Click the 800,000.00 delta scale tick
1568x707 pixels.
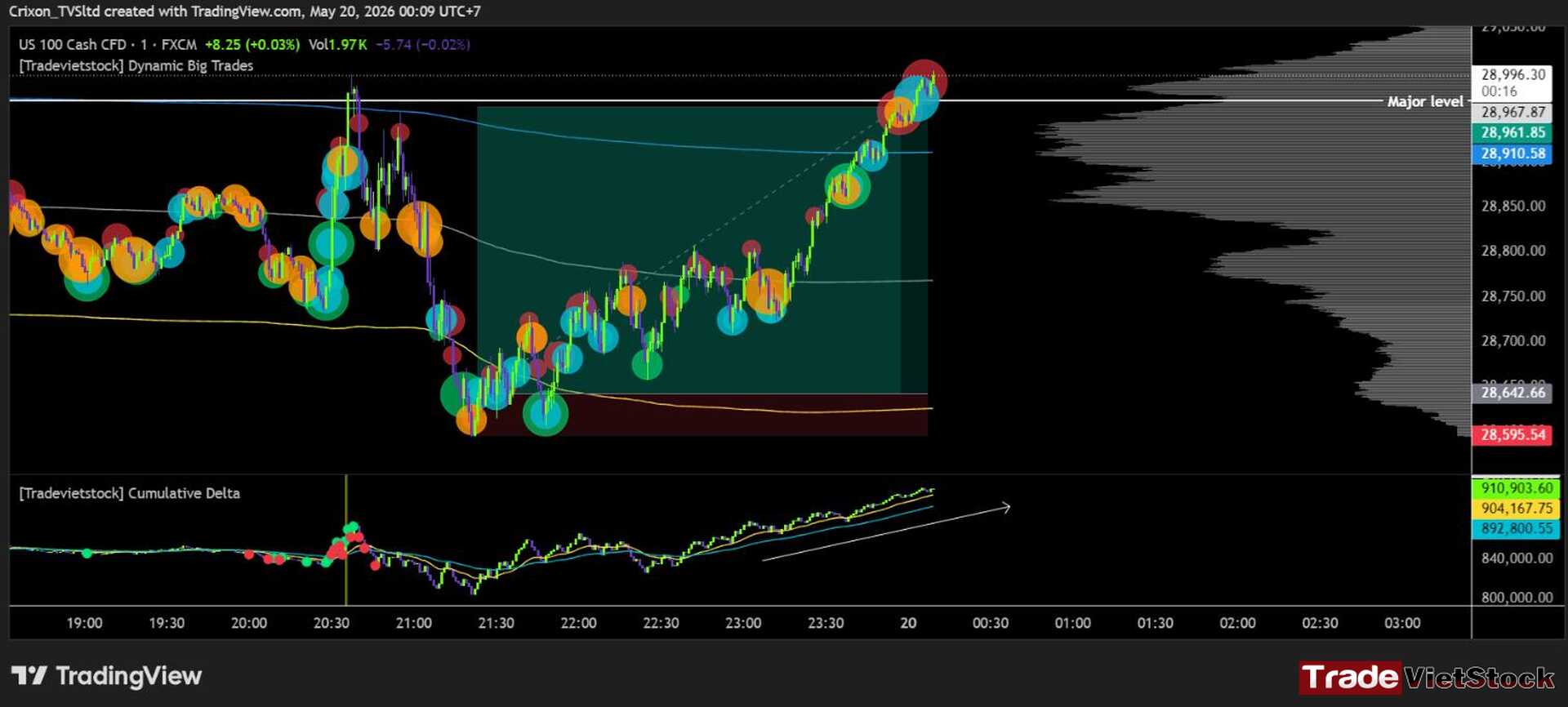1517,598
